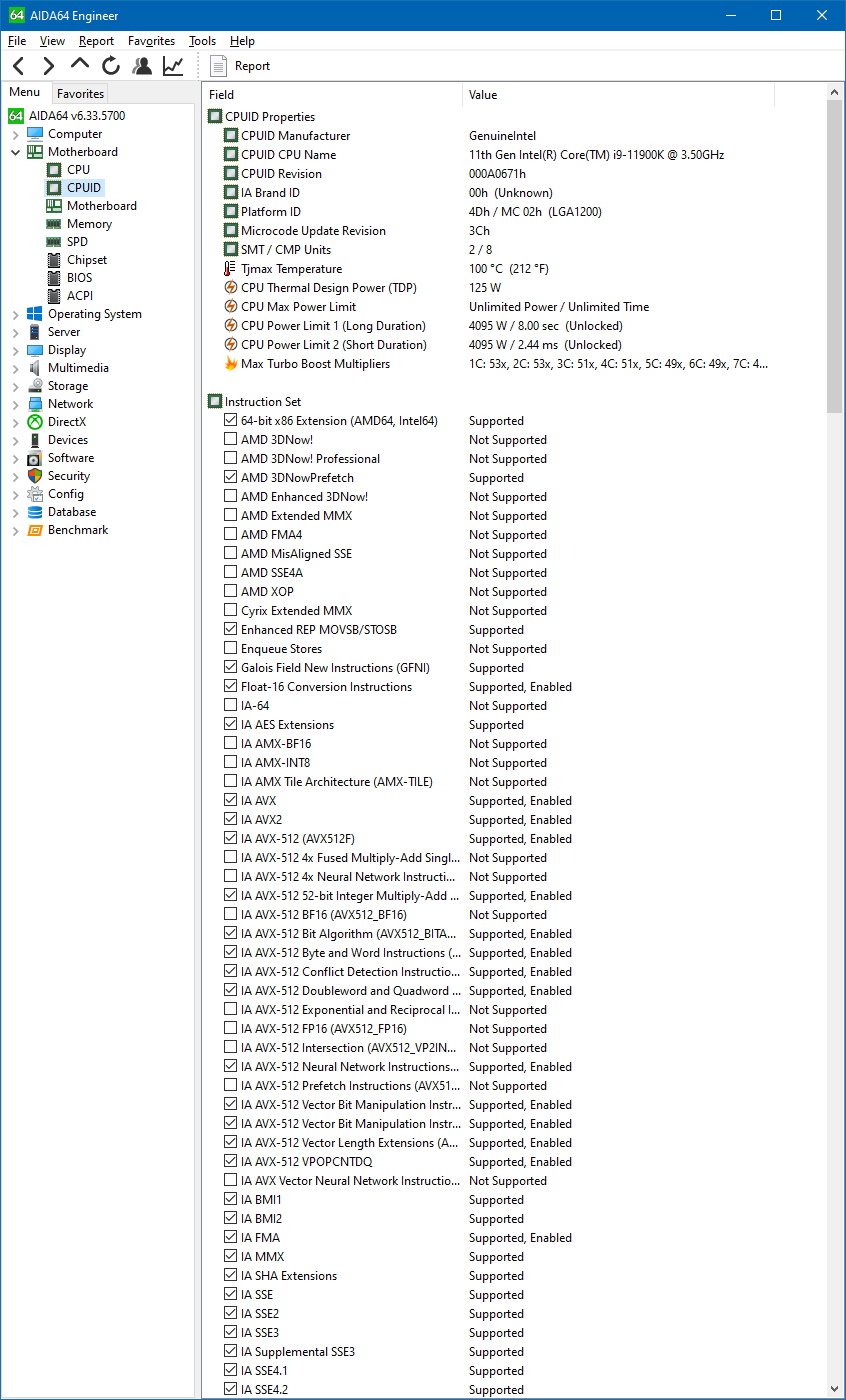Open the File menu
Image resolution: width=846 pixels, height=1400 pixels.
pos(17,41)
